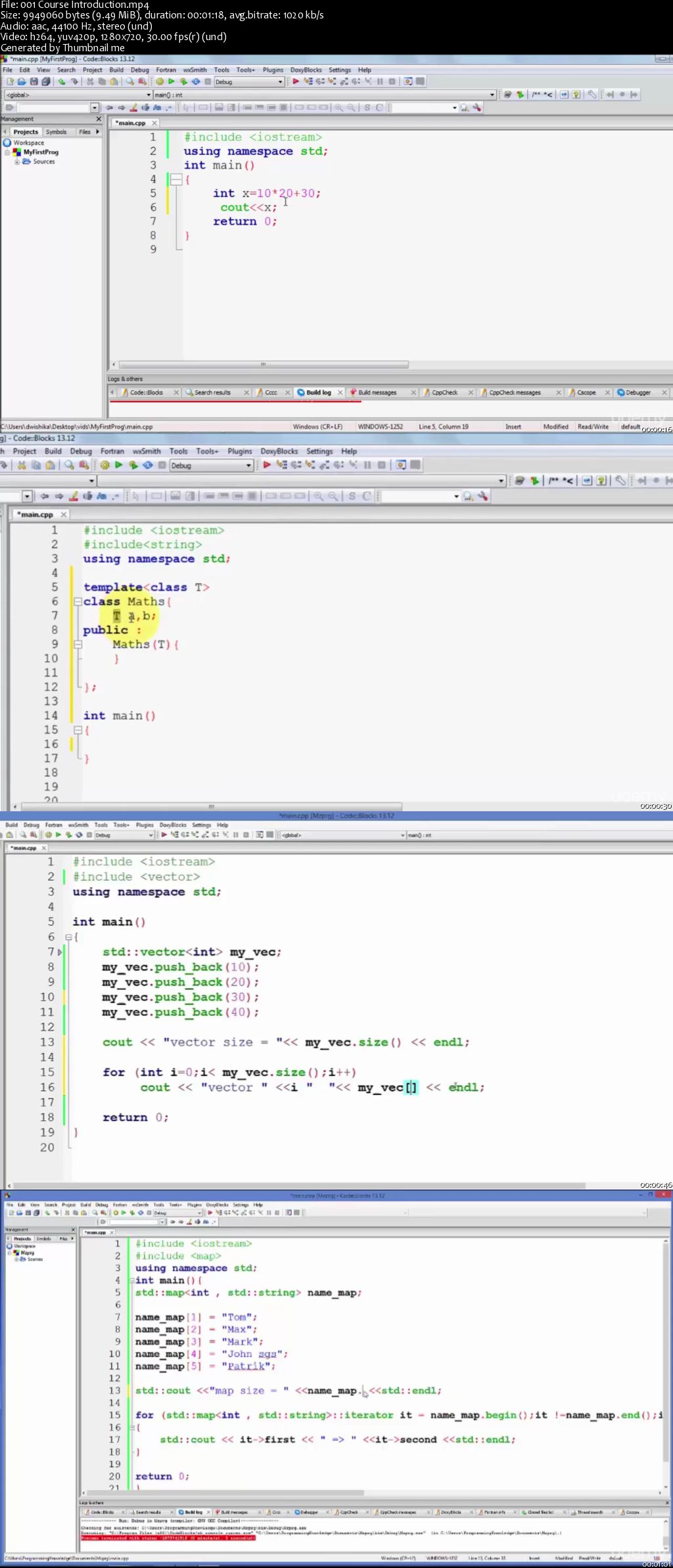Click green Run arrow in MyFirstProg window
The height and width of the screenshot is (1568, 673).
tap(172, 81)
